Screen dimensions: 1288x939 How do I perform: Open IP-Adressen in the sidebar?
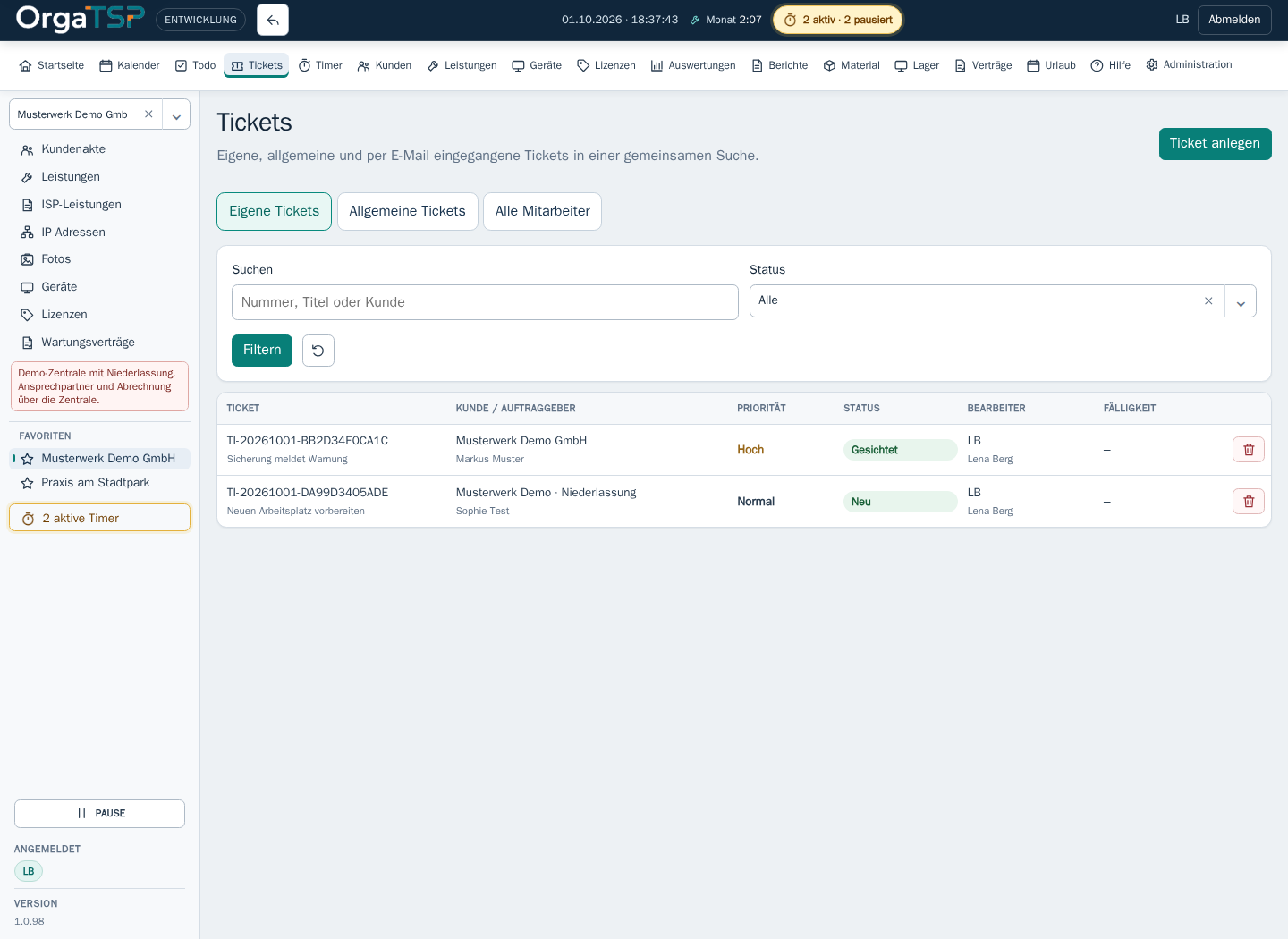(100, 233)
